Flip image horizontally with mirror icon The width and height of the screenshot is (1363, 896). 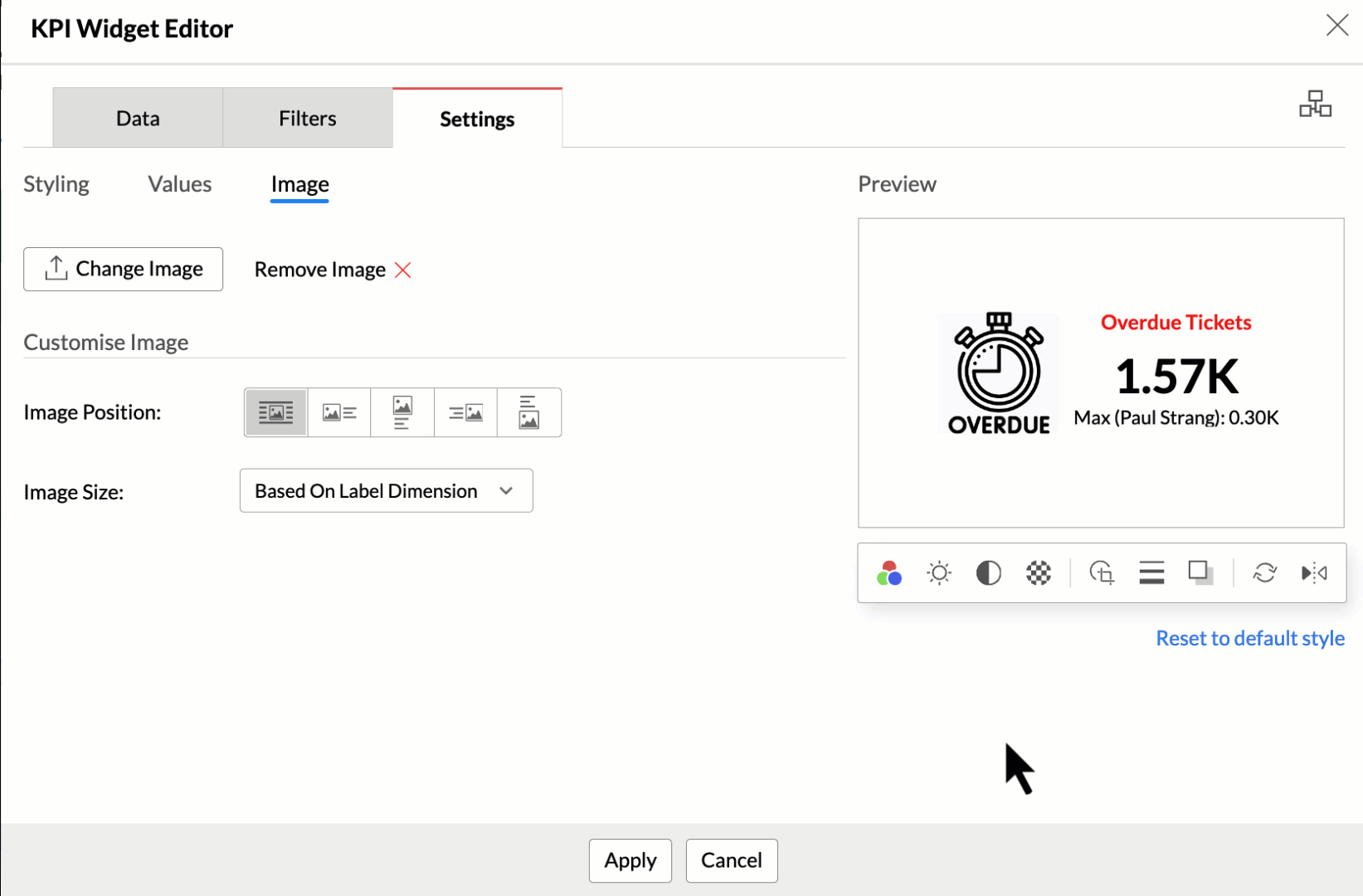(1314, 572)
